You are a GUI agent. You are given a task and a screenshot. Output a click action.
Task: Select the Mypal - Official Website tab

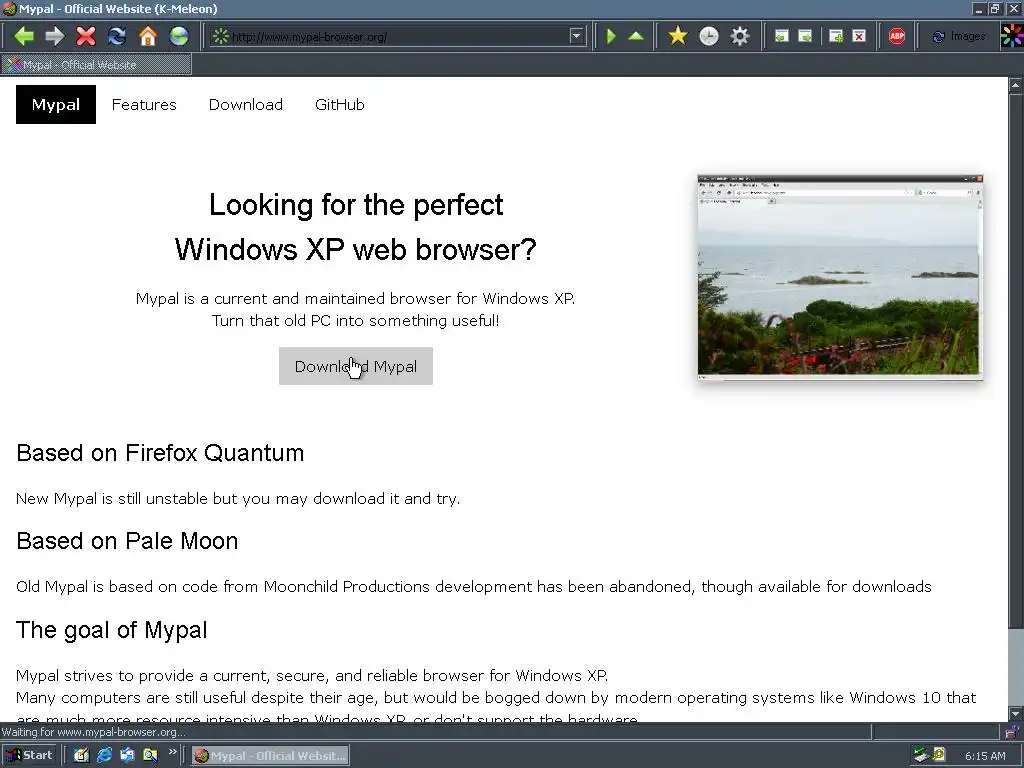point(97,65)
